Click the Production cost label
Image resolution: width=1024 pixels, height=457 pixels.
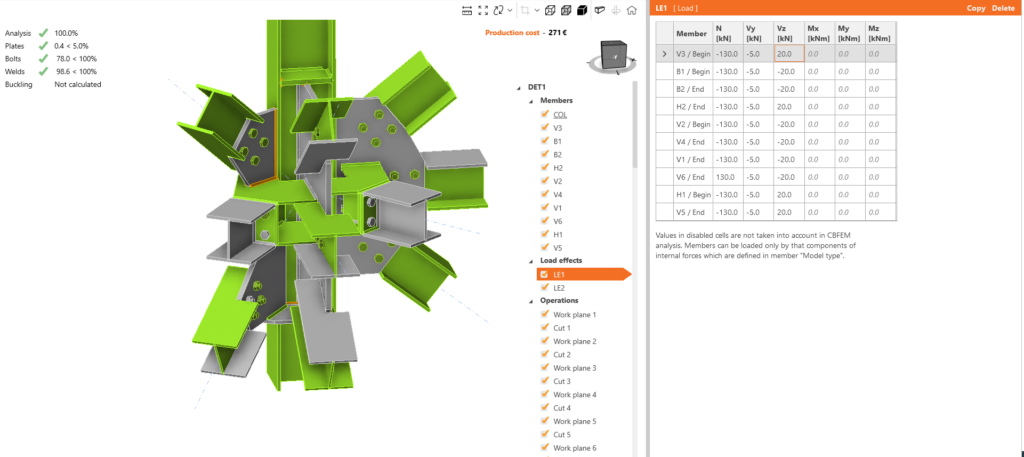click(512, 32)
